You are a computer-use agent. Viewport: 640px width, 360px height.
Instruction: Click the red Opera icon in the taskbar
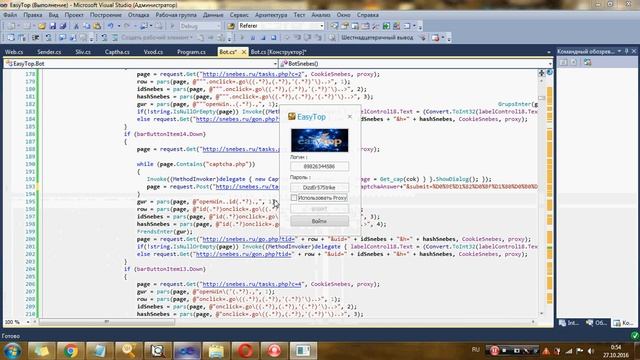click(245, 350)
